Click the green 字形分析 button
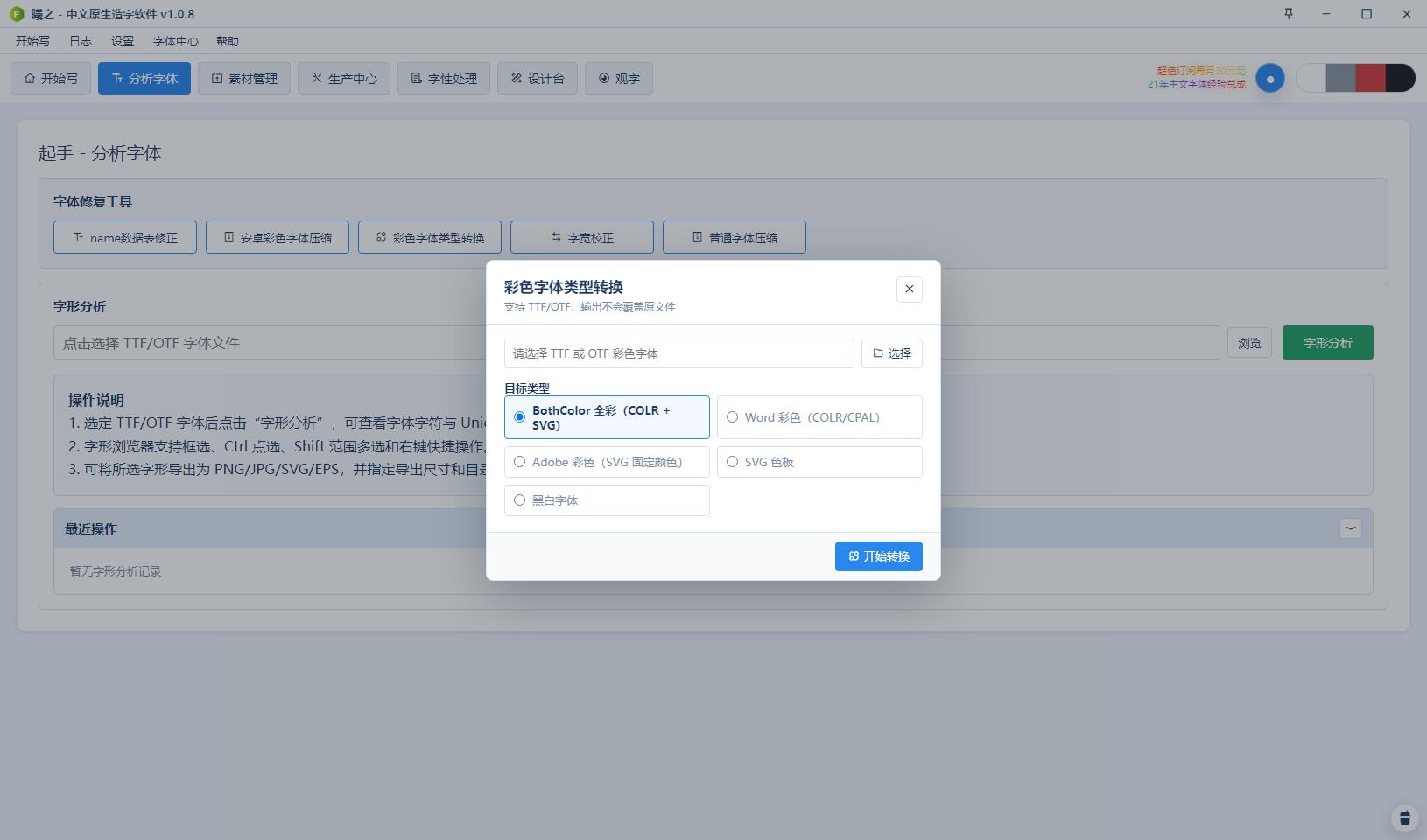1427x840 pixels. pos(1327,343)
